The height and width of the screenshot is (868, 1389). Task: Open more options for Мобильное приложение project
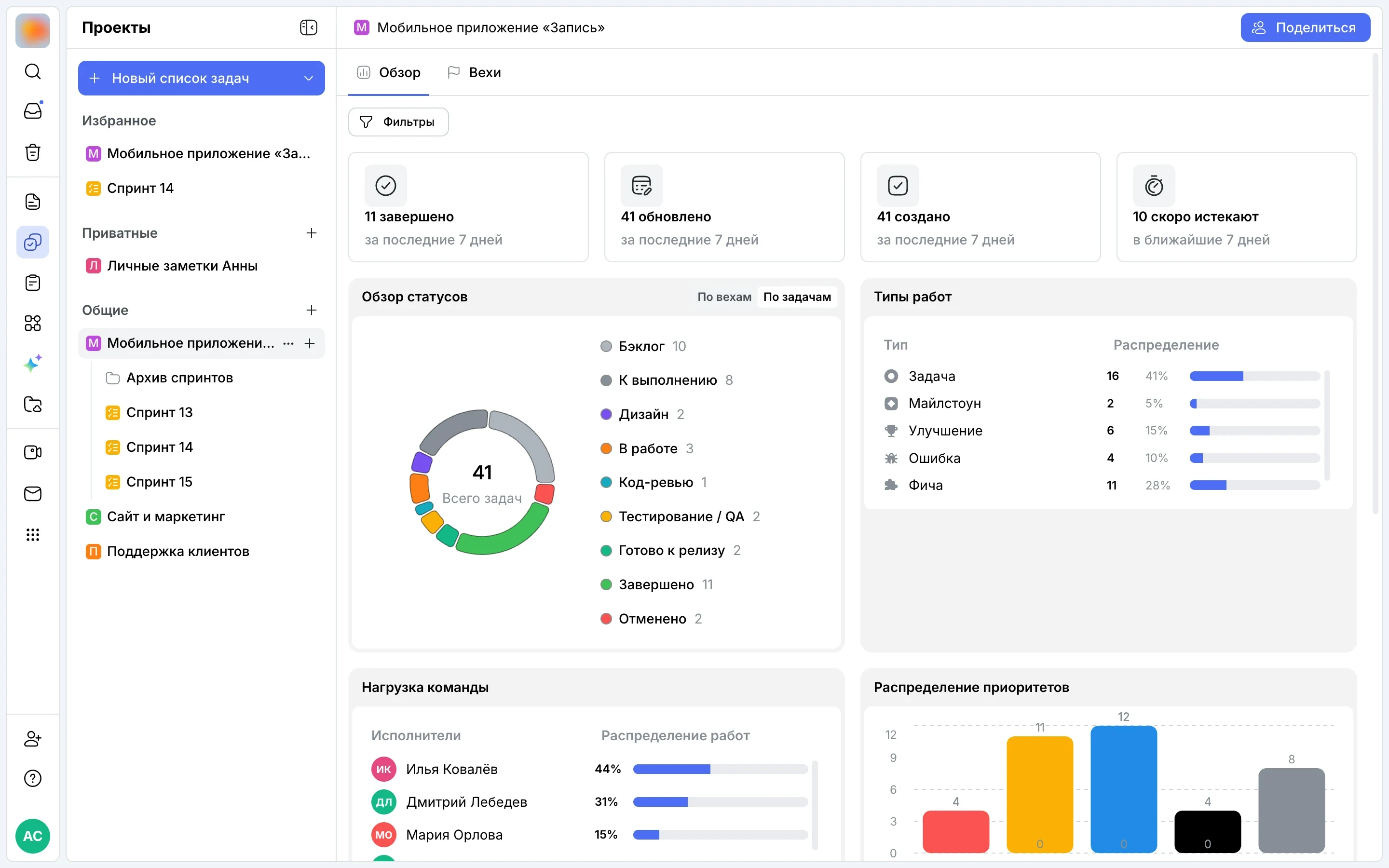point(288,343)
